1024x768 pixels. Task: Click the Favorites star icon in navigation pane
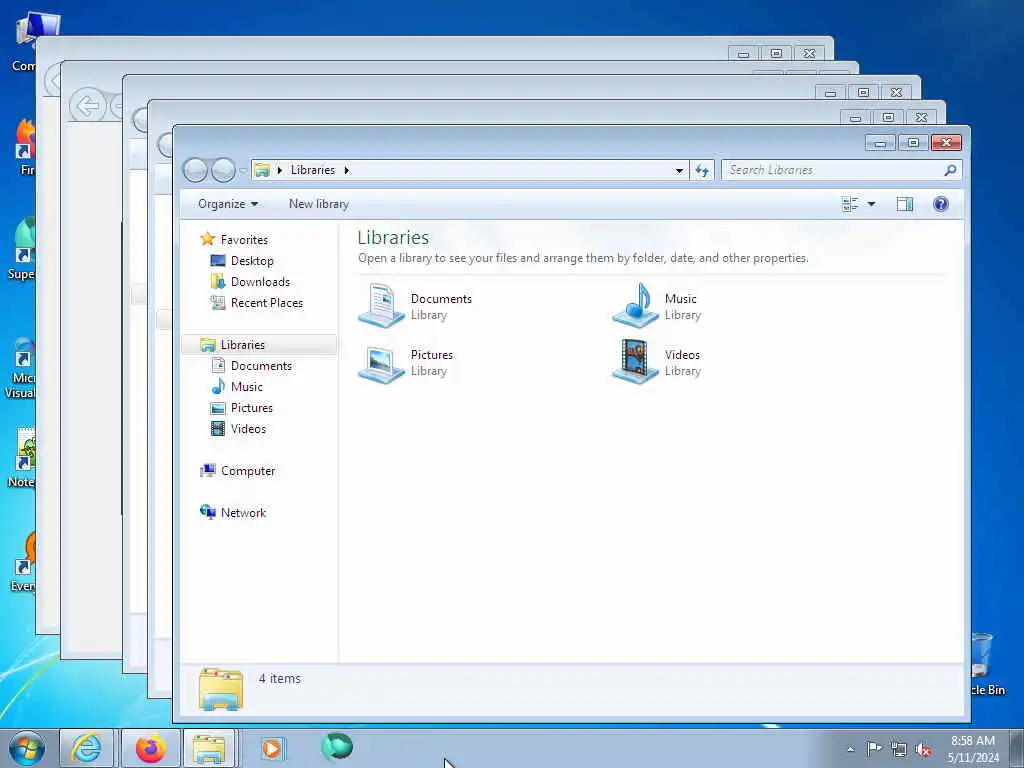click(x=208, y=239)
